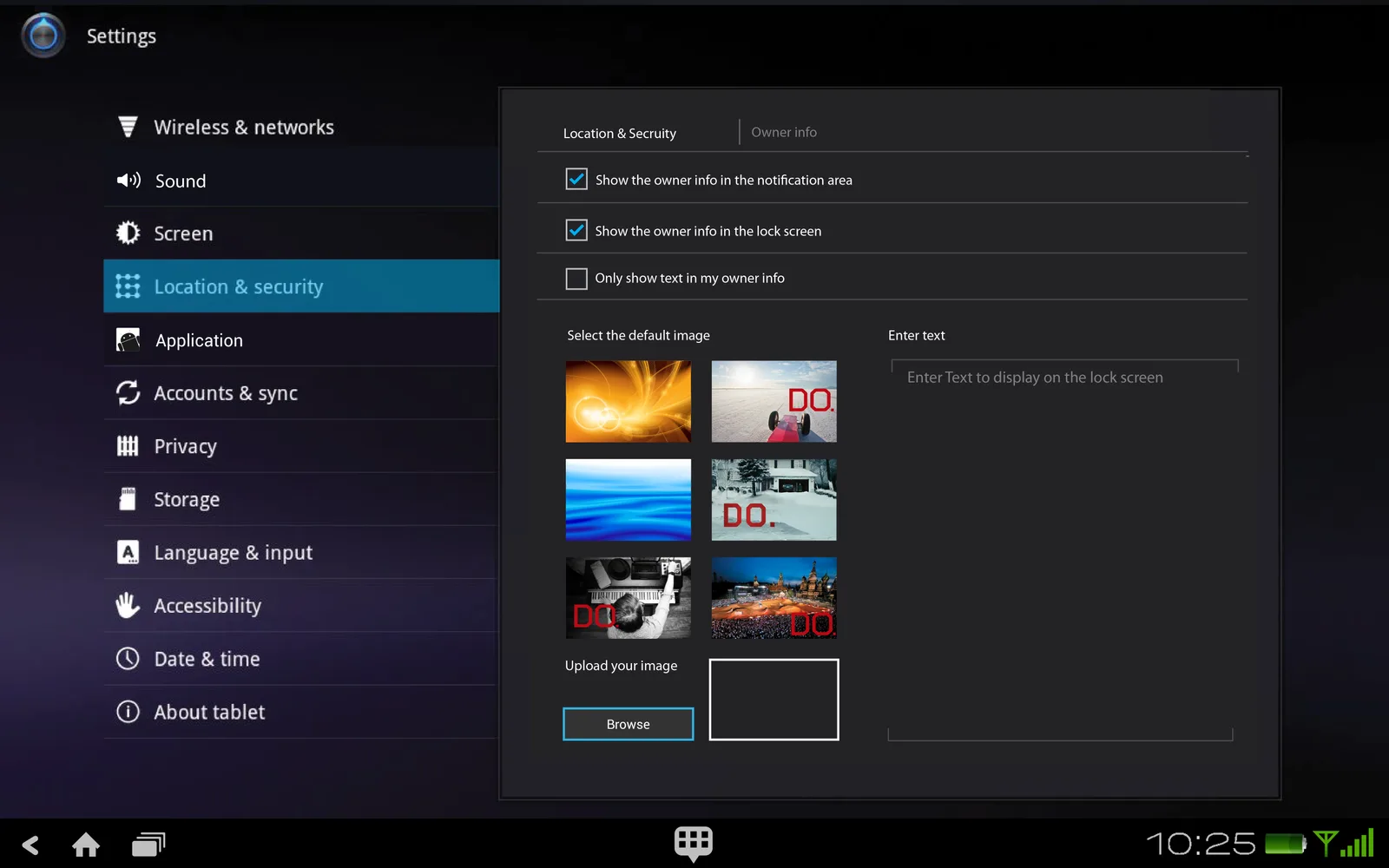This screenshot has width=1389, height=868.
Task: Select the blue waves default image
Action: pos(629,499)
